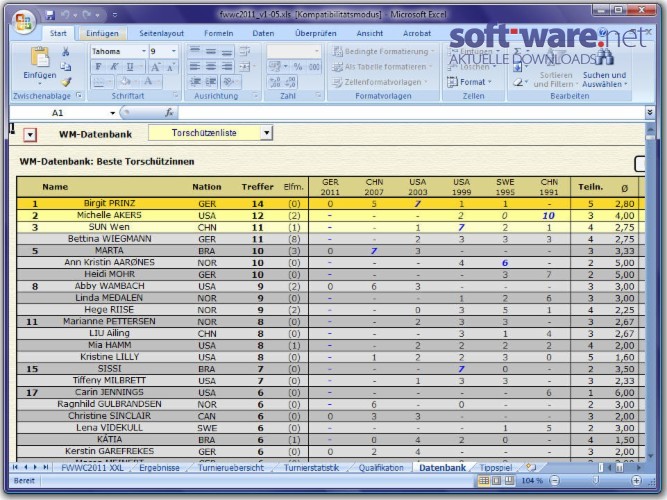Viewport: 667px width, 500px height.
Task: Click the 104 % zoom level
Action: point(532,481)
